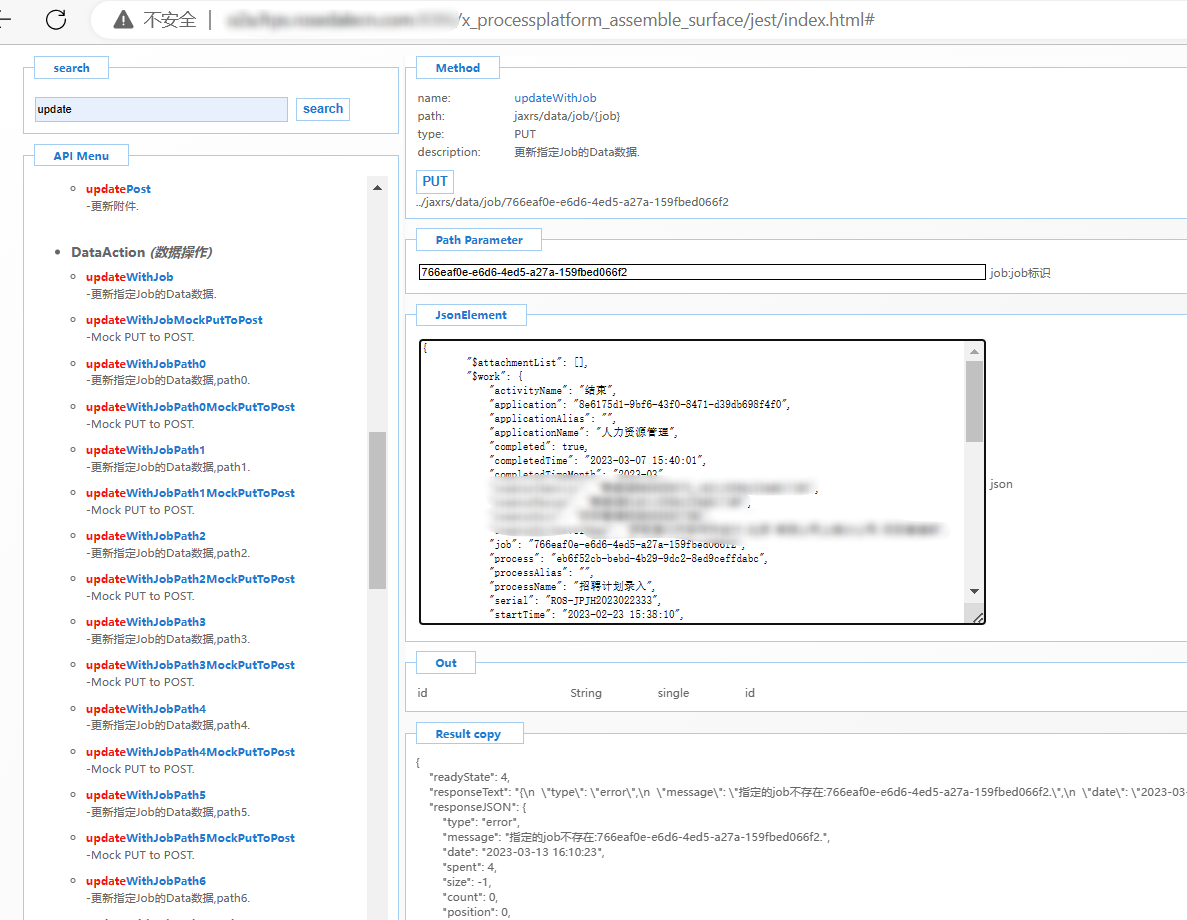
Task: Open updateWithJobPath3 API
Action: [x=145, y=622]
